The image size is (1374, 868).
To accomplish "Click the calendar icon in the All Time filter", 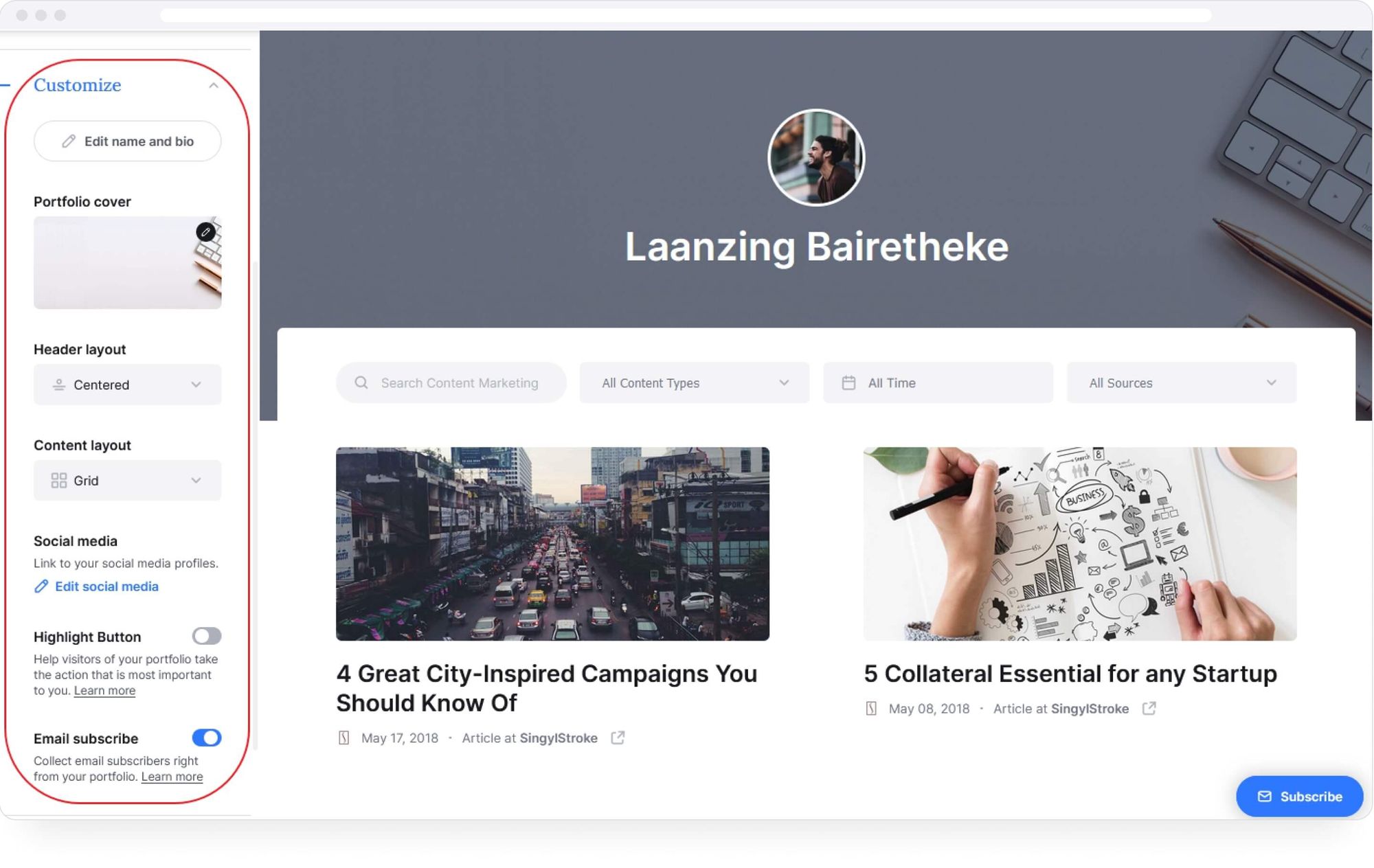I will tap(848, 382).
